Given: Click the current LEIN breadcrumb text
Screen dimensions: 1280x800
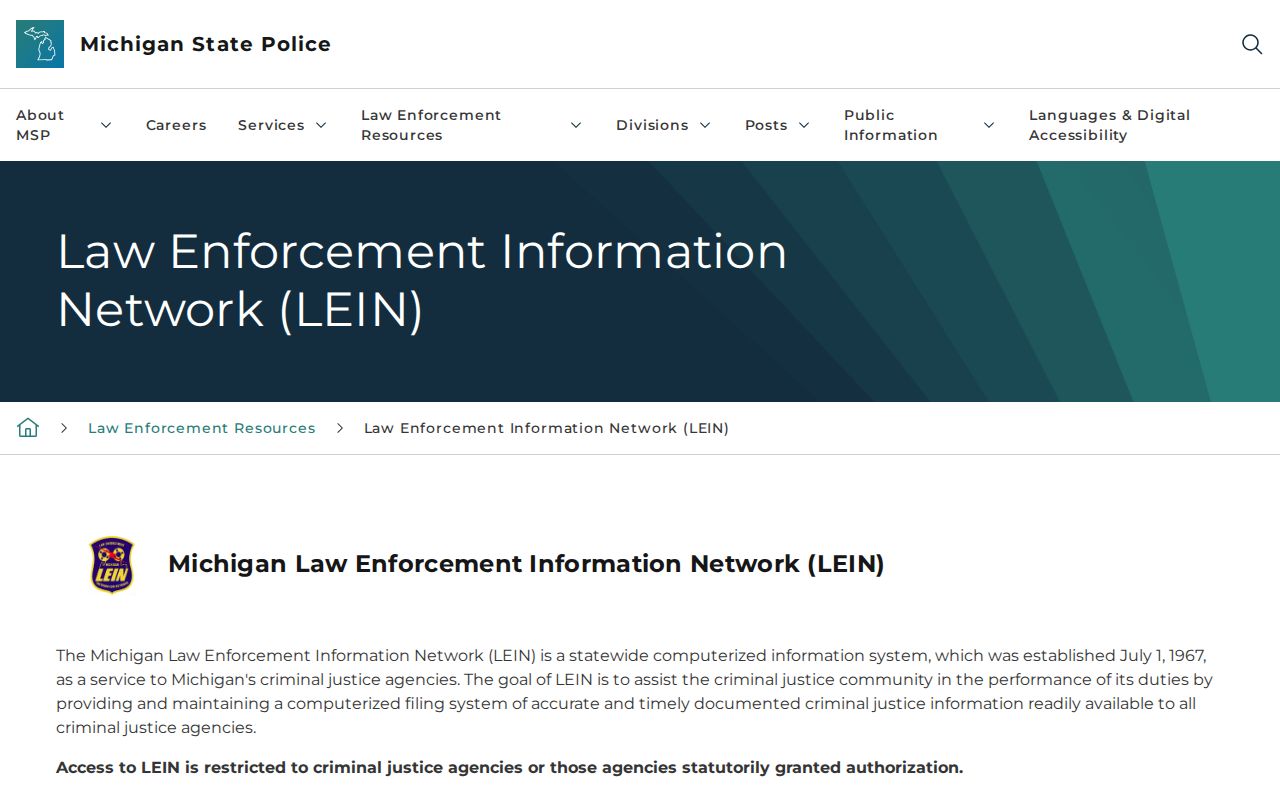Looking at the screenshot, I should (x=547, y=428).
